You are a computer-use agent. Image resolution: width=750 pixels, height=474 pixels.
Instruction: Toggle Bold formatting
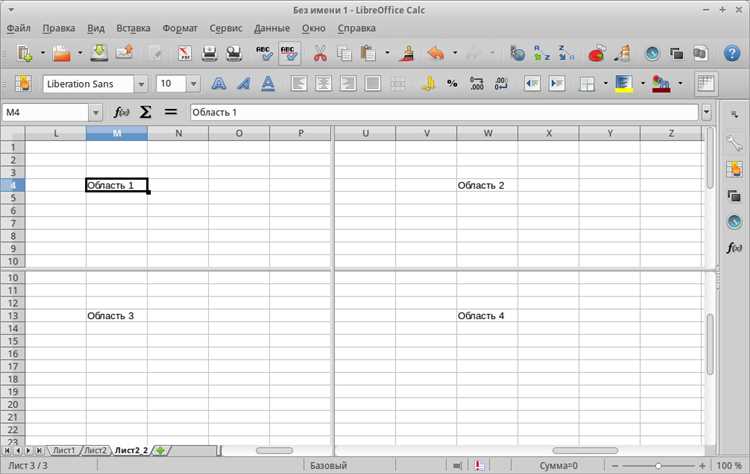tap(219, 84)
